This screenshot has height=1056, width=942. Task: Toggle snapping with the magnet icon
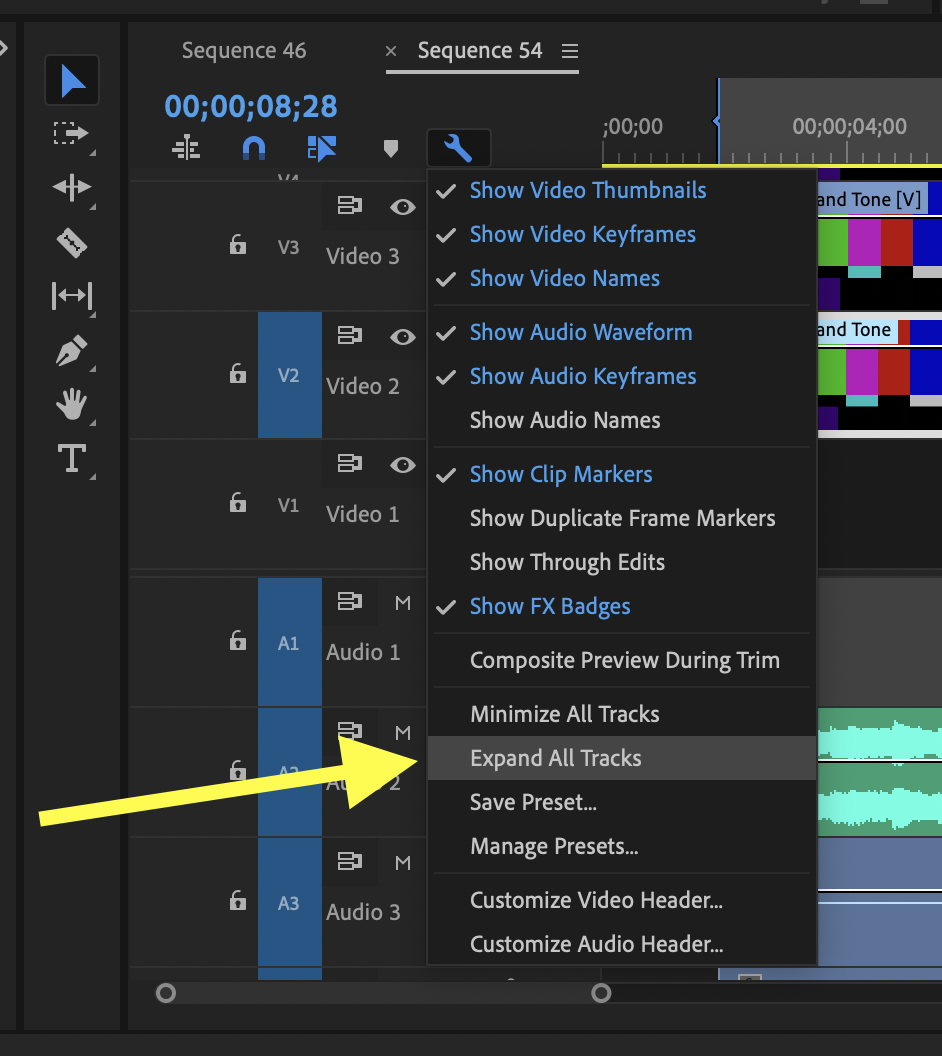(253, 147)
